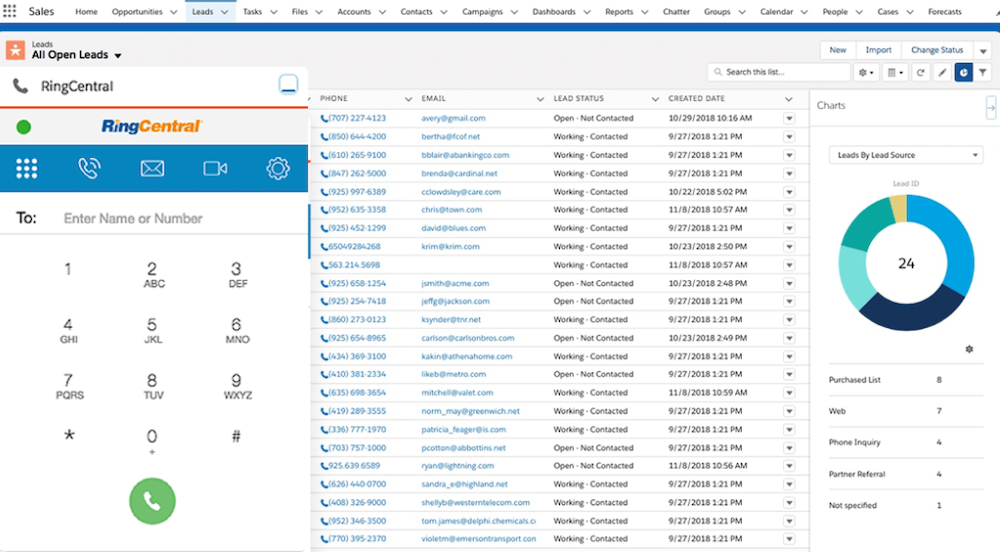Image resolution: width=1000 pixels, height=552 pixels.
Task: Click the pencil edit list icon
Action: (x=942, y=72)
